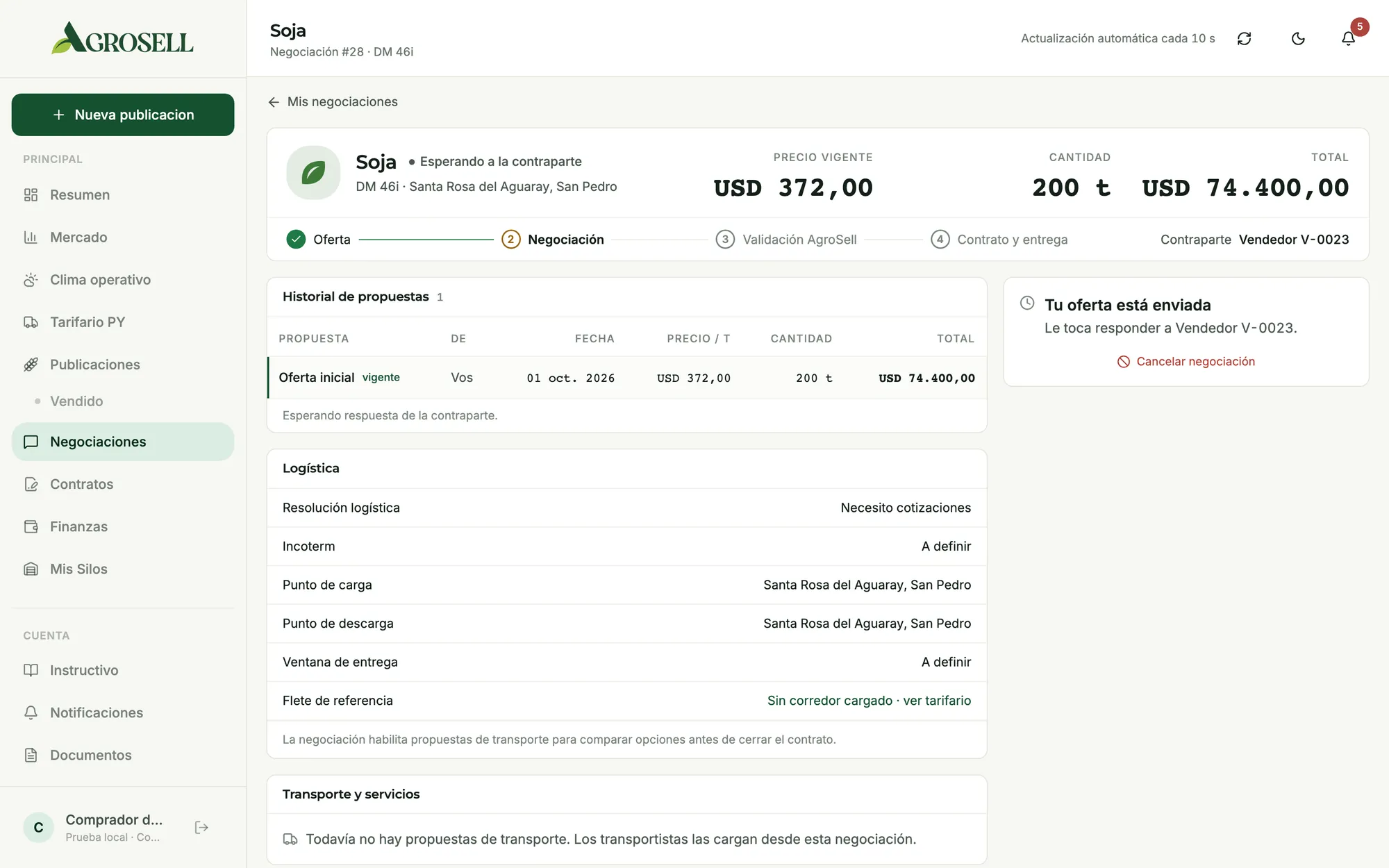Open Resumen in the sidebar

pos(123,195)
